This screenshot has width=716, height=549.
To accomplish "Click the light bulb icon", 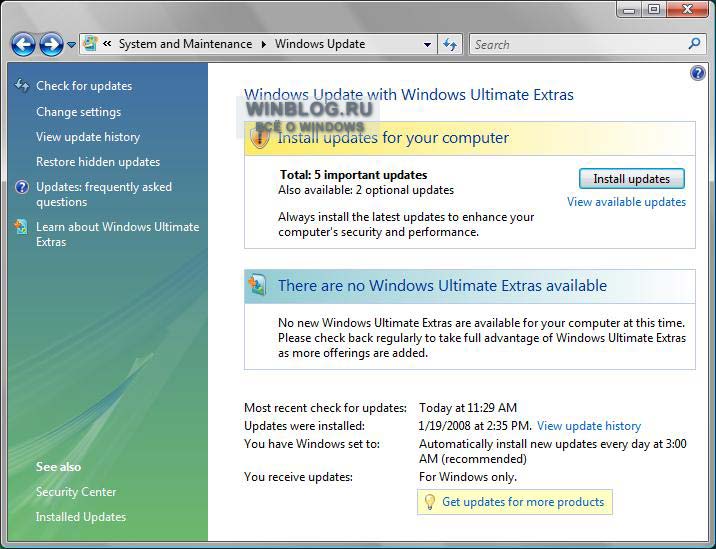I will click(429, 502).
